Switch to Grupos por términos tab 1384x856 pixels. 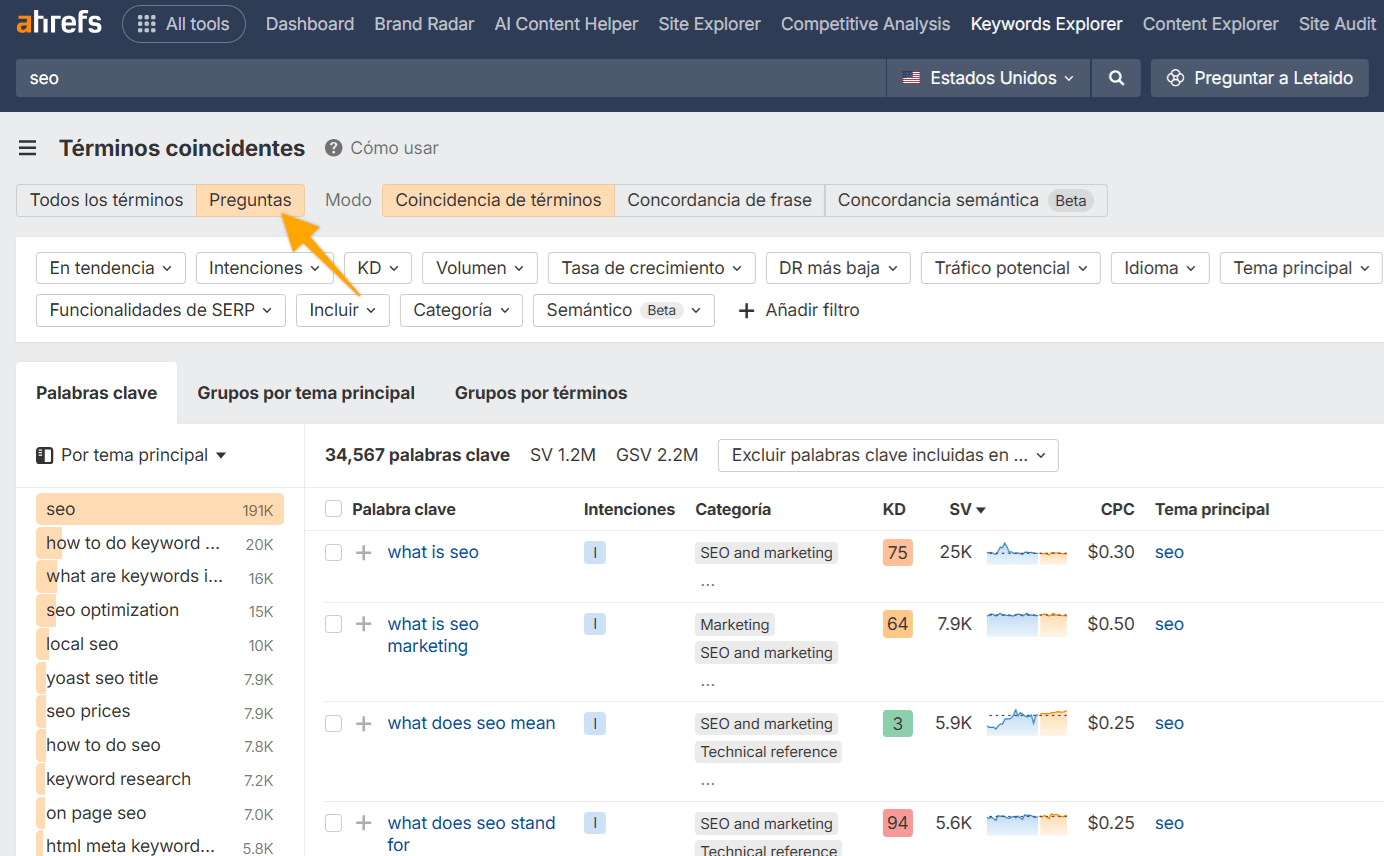click(541, 393)
